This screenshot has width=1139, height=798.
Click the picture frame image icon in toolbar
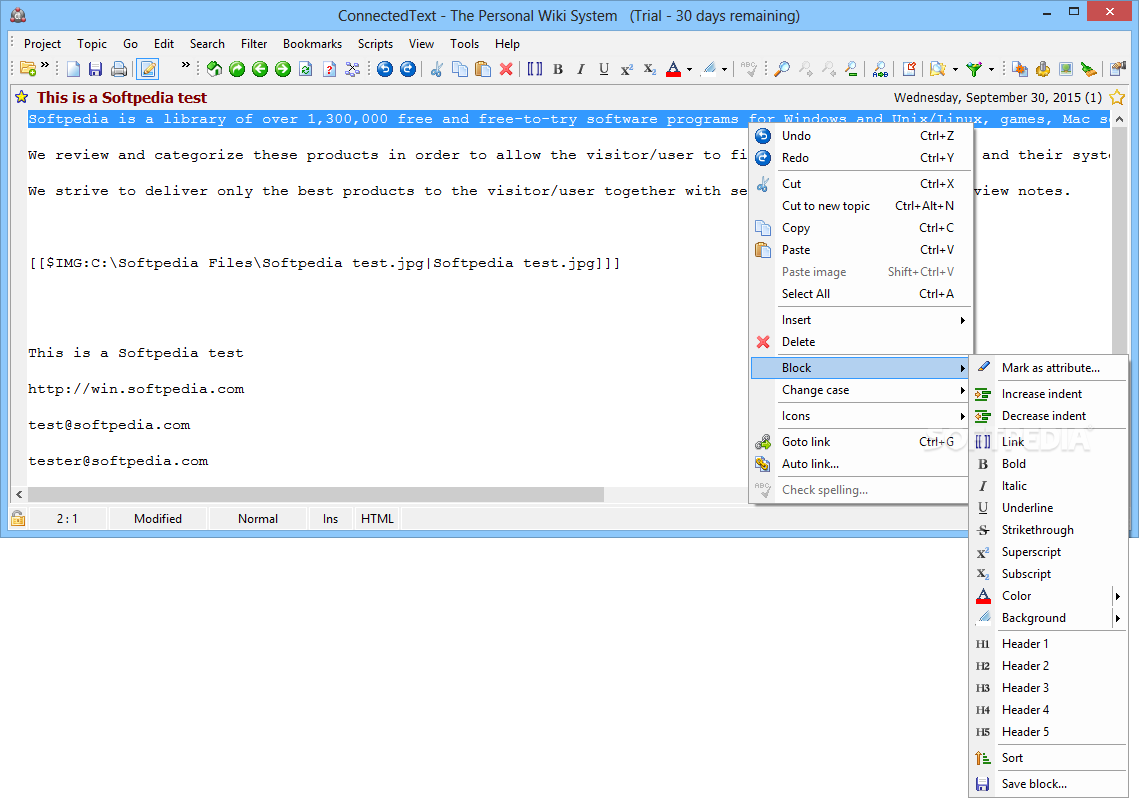tap(1066, 69)
